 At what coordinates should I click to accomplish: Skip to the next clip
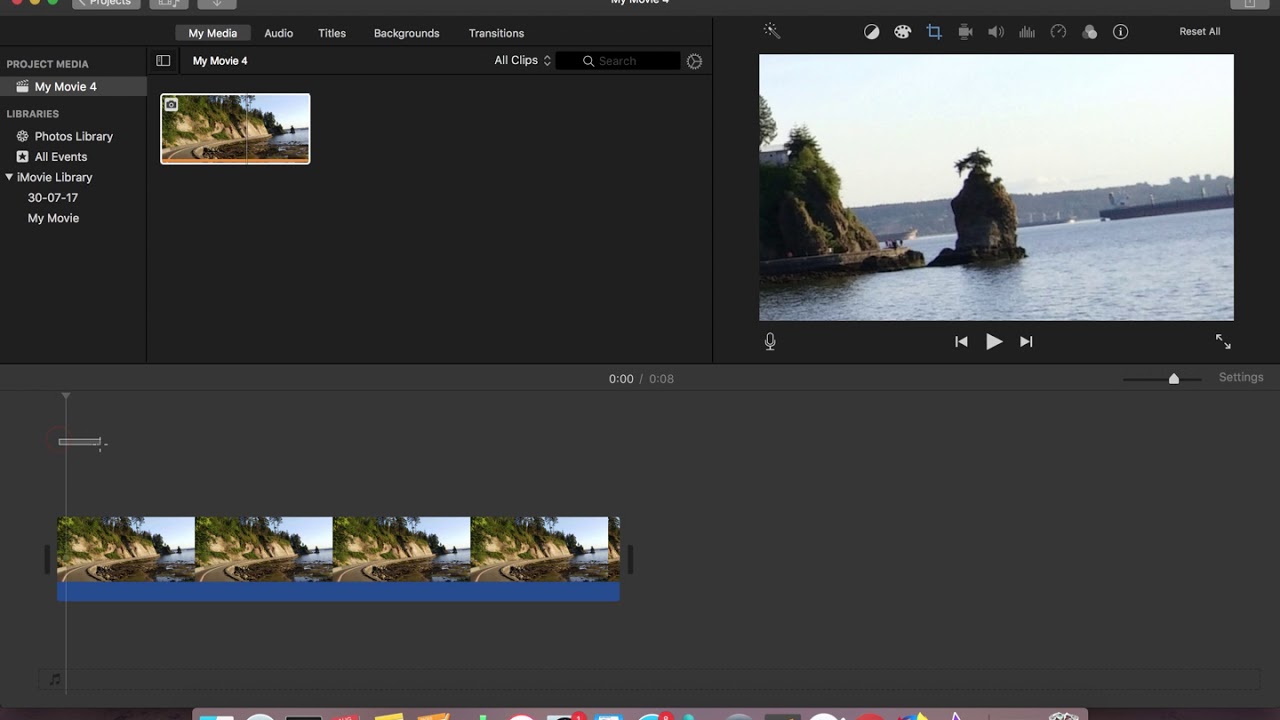click(1026, 342)
